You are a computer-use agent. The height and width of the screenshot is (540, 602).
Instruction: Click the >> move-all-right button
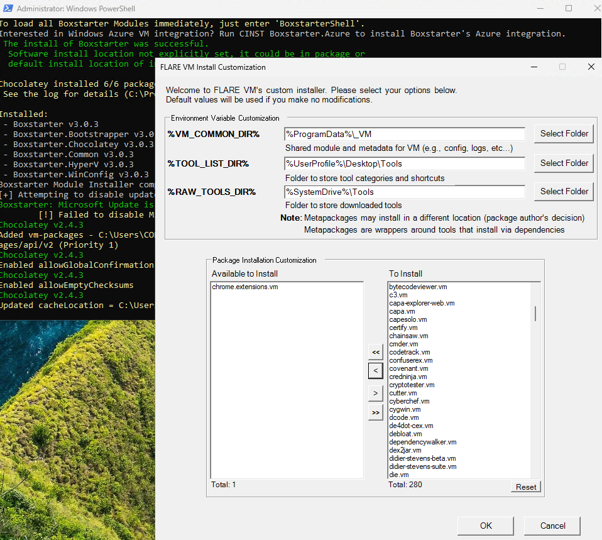(375, 413)
